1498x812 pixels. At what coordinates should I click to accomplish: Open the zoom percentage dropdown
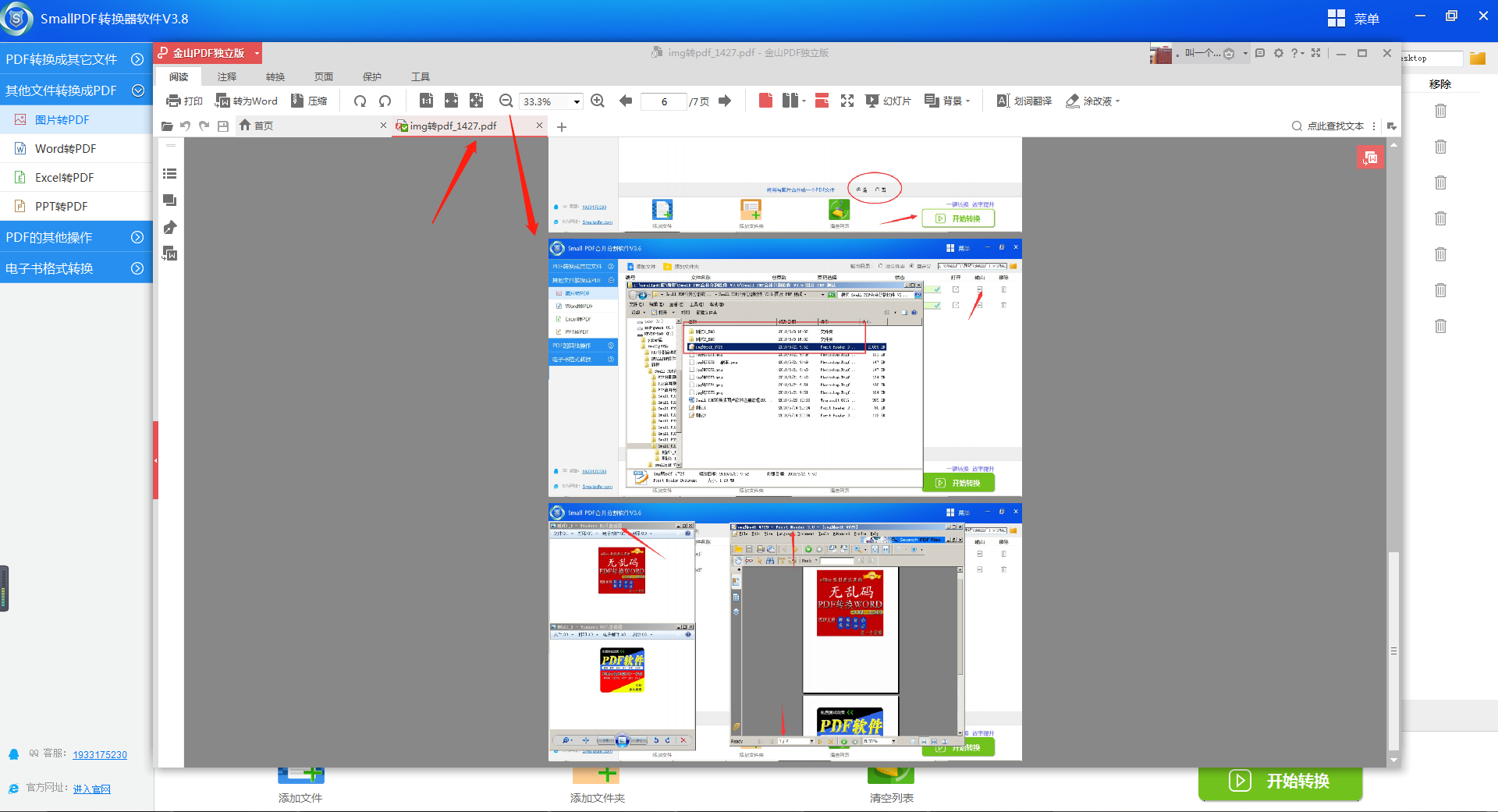[577, 101]
